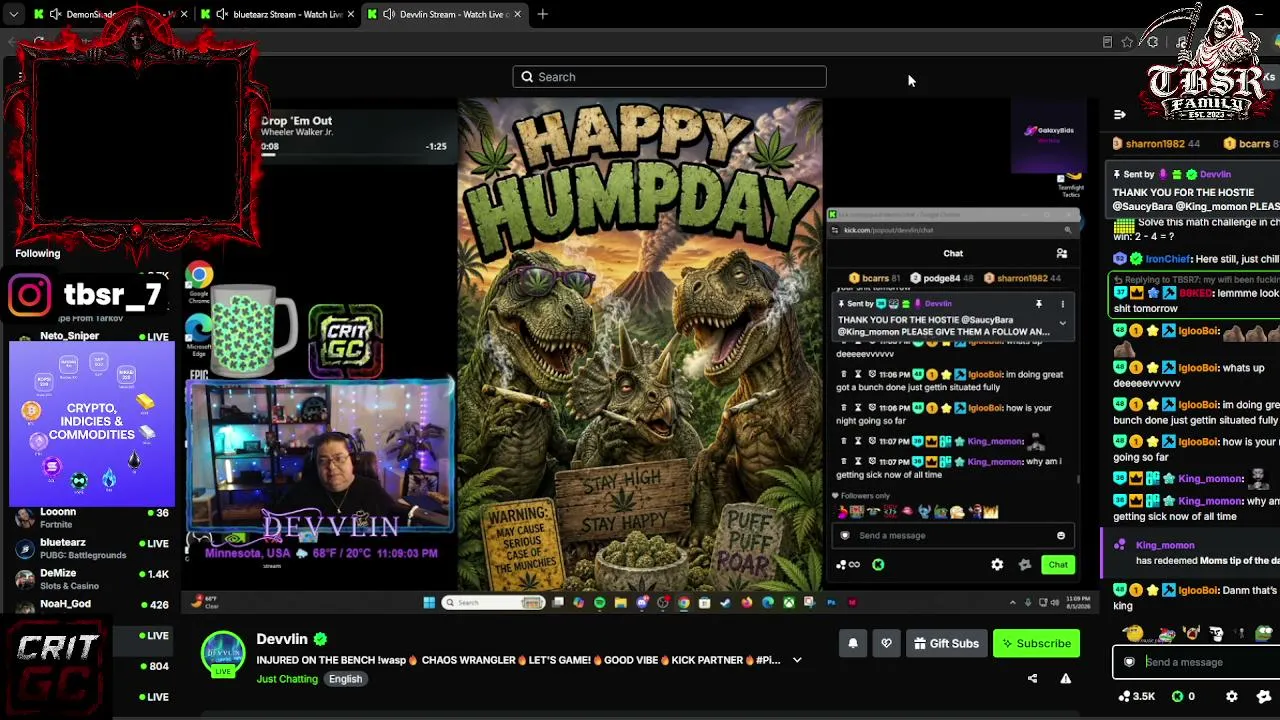Click IronChief's username in main chat
The height and width of the screenshot is (720, 1280).
click(1167, 259)
